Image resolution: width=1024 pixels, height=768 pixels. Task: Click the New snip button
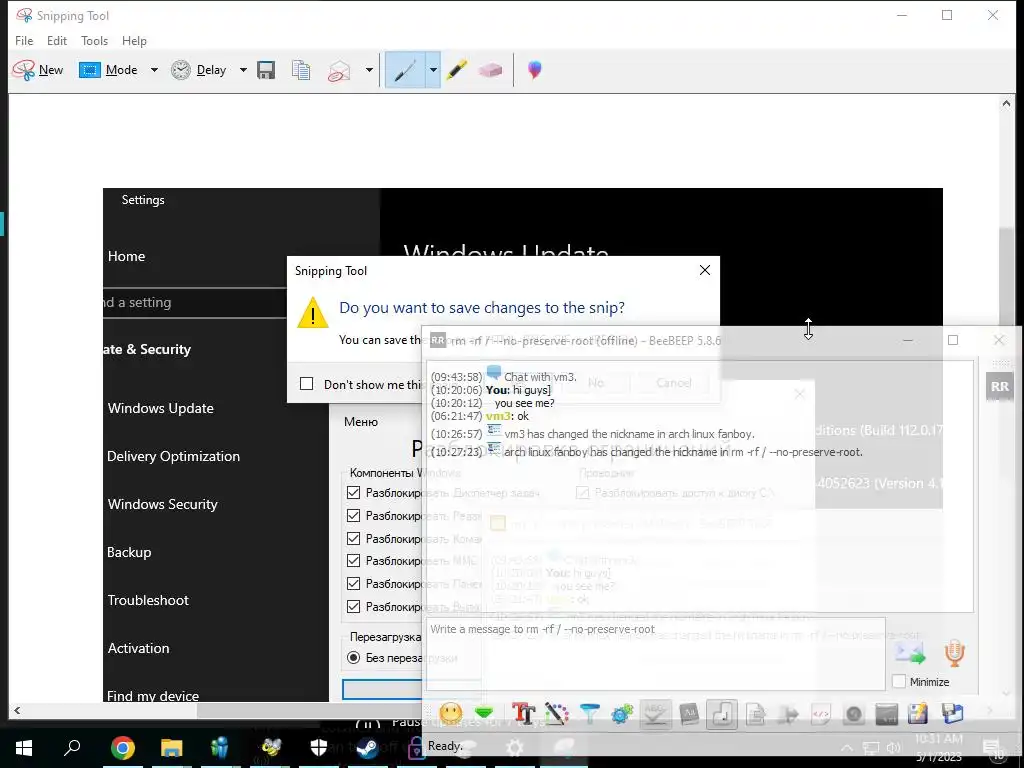(38, 70)
